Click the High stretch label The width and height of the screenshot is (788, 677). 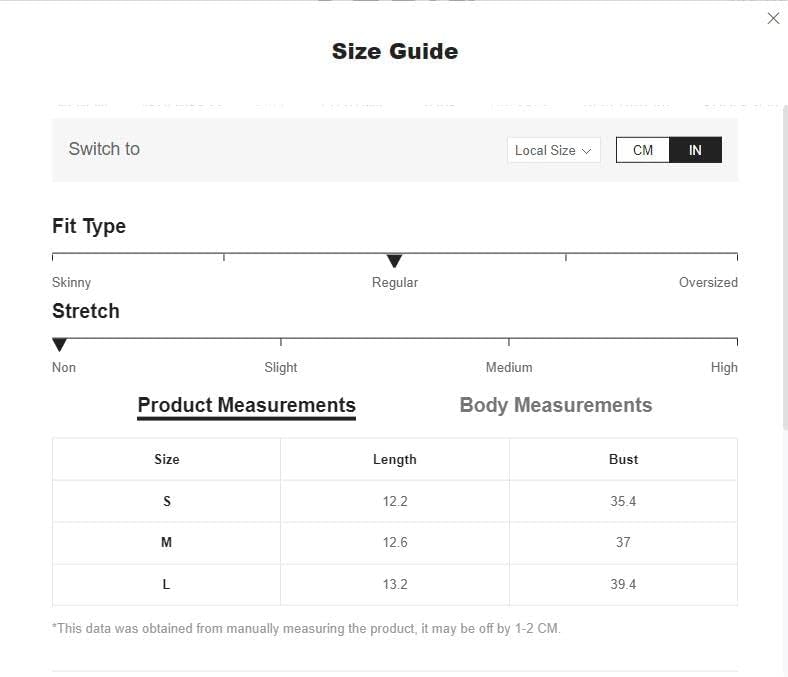[x=724, y=367]
